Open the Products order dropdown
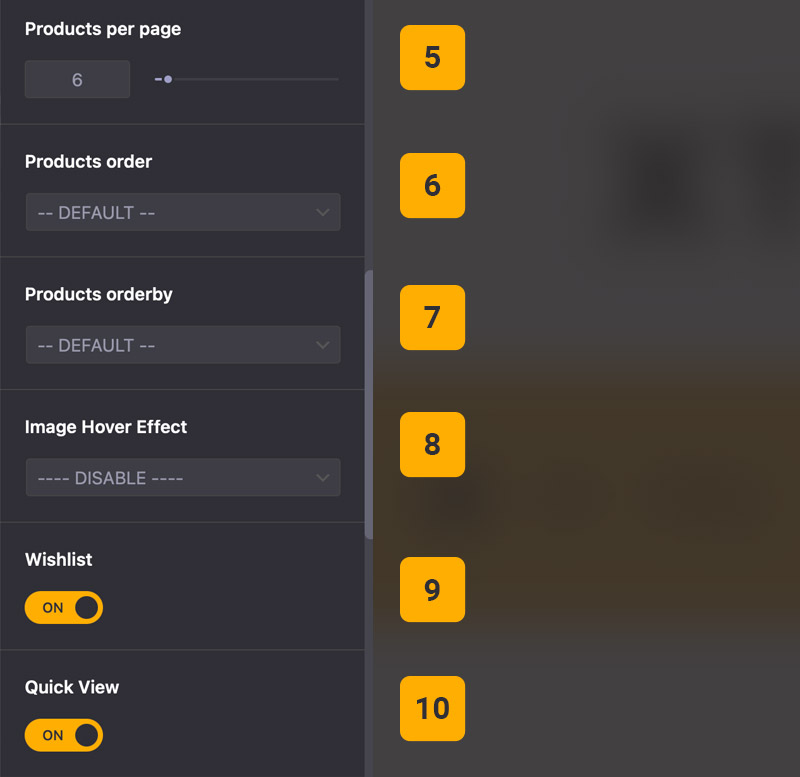The image size is (800, 777). pos(182,213)
